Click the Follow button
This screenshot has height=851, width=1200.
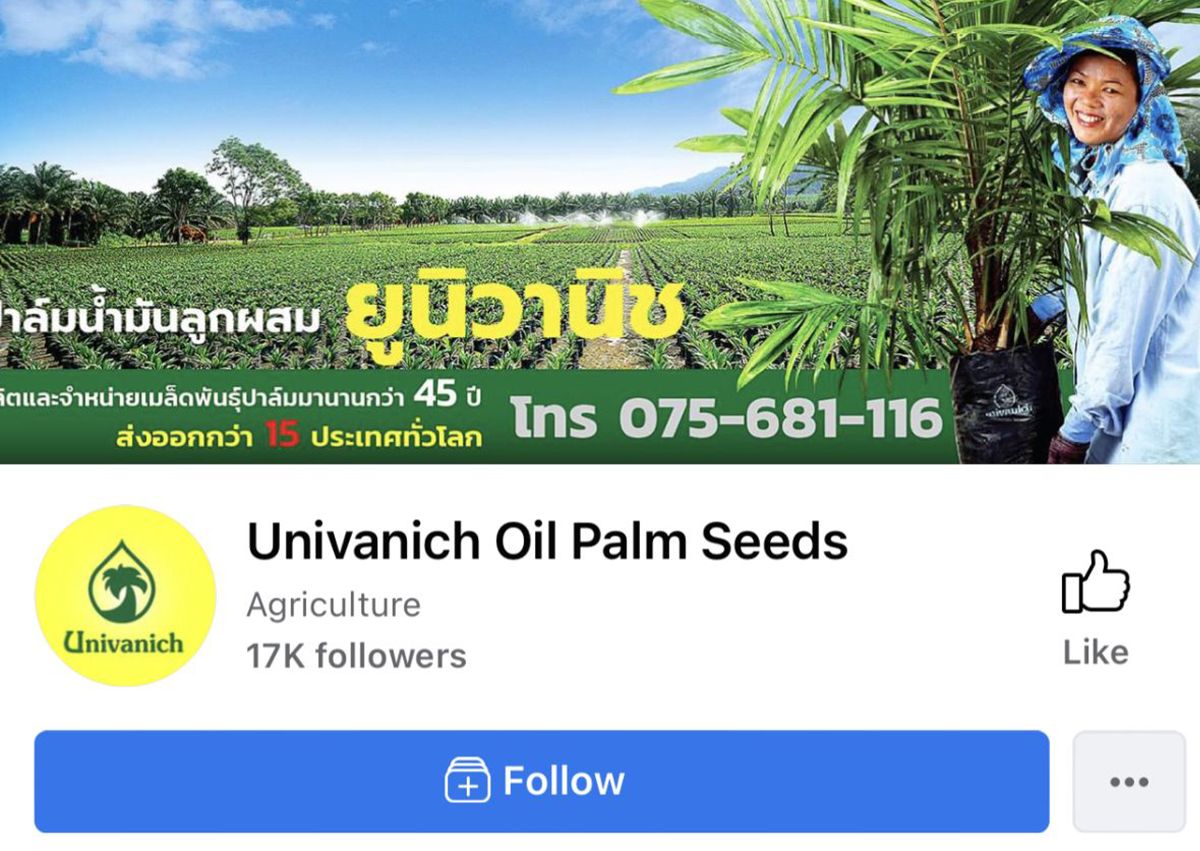click(x=542, y=781)
